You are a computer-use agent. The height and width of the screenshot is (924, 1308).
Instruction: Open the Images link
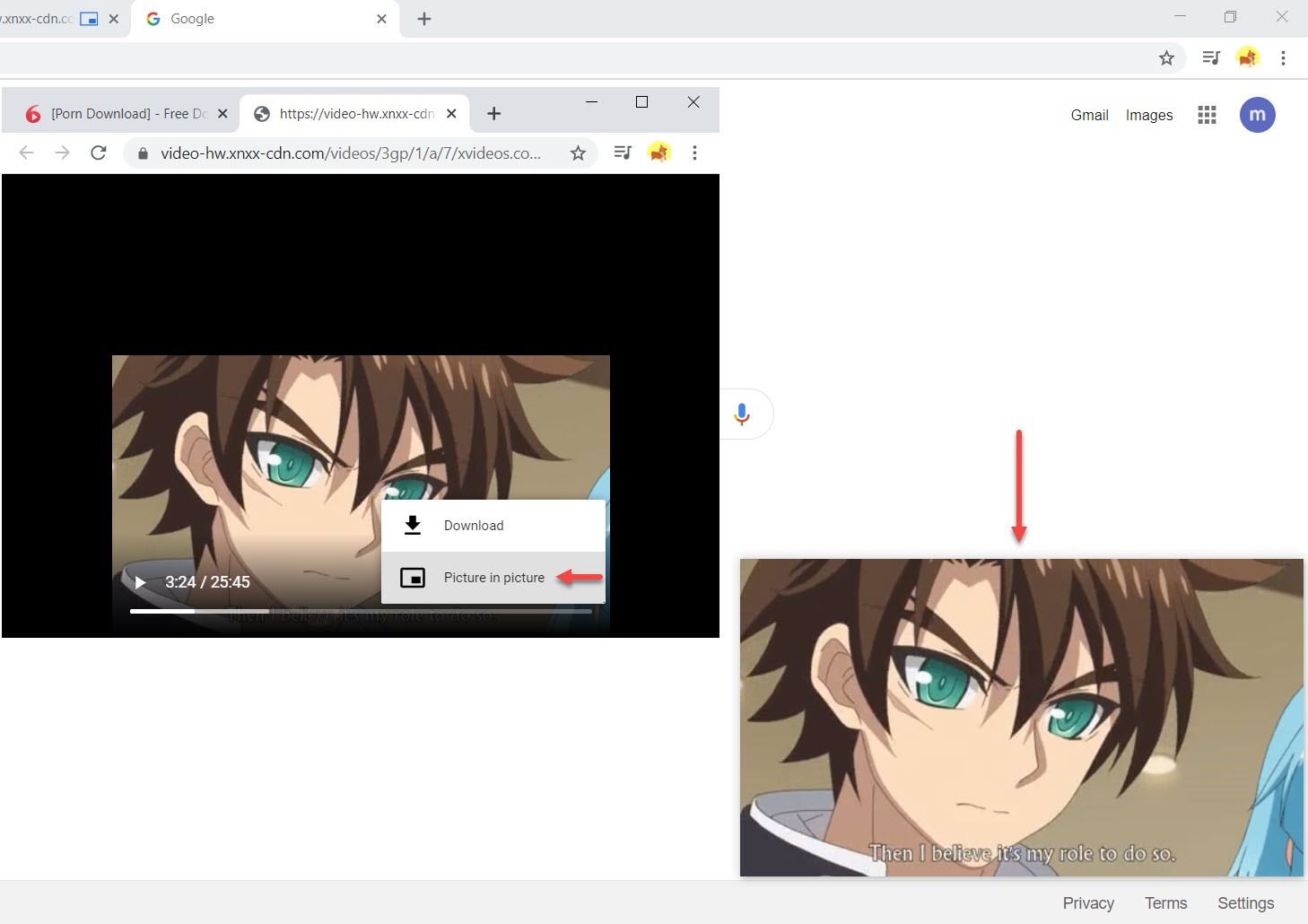pos(1149,115)
